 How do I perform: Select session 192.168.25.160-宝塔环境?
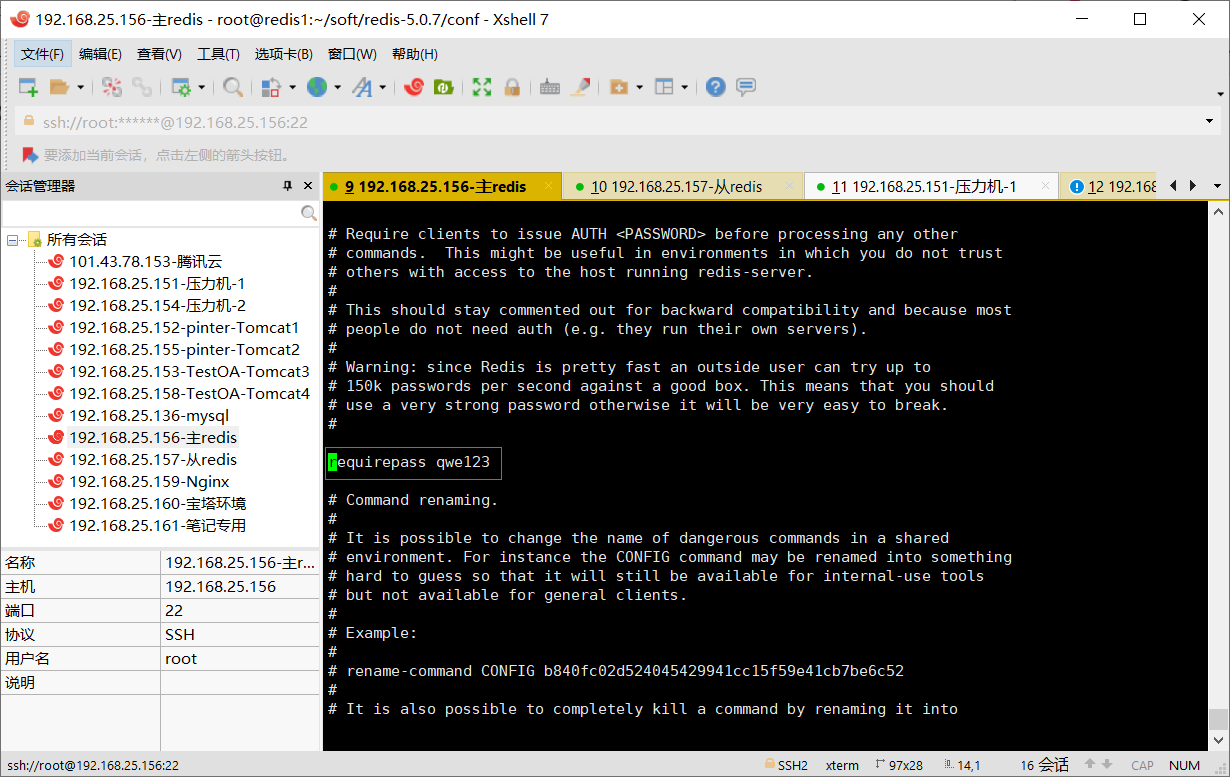pos(157,504)
